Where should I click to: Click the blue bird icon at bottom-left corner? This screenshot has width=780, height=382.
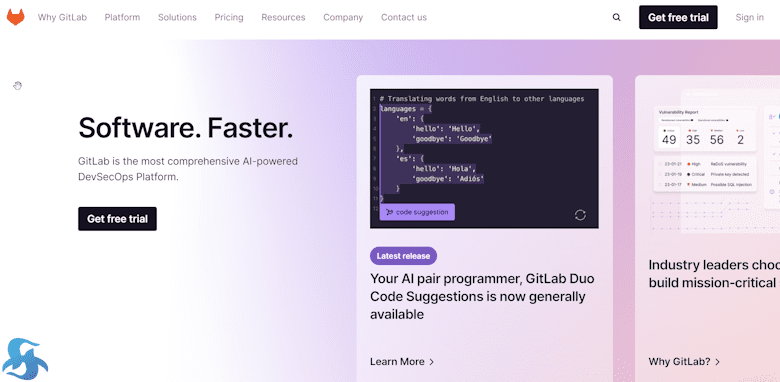click(26, 359)
